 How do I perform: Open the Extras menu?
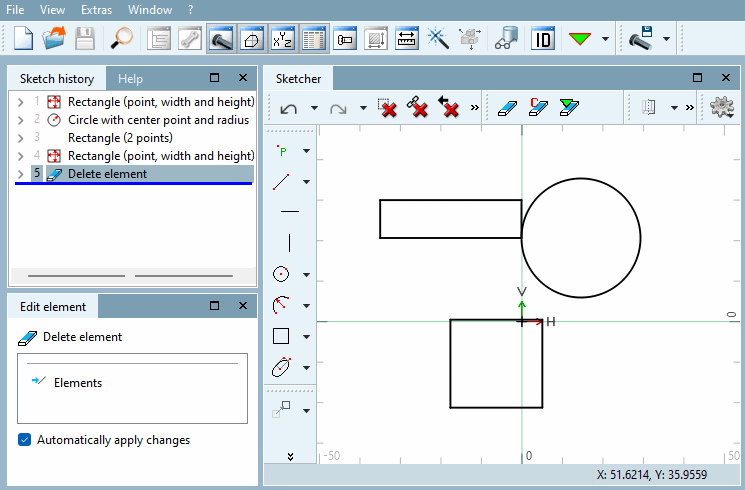[x=96, y=10]
